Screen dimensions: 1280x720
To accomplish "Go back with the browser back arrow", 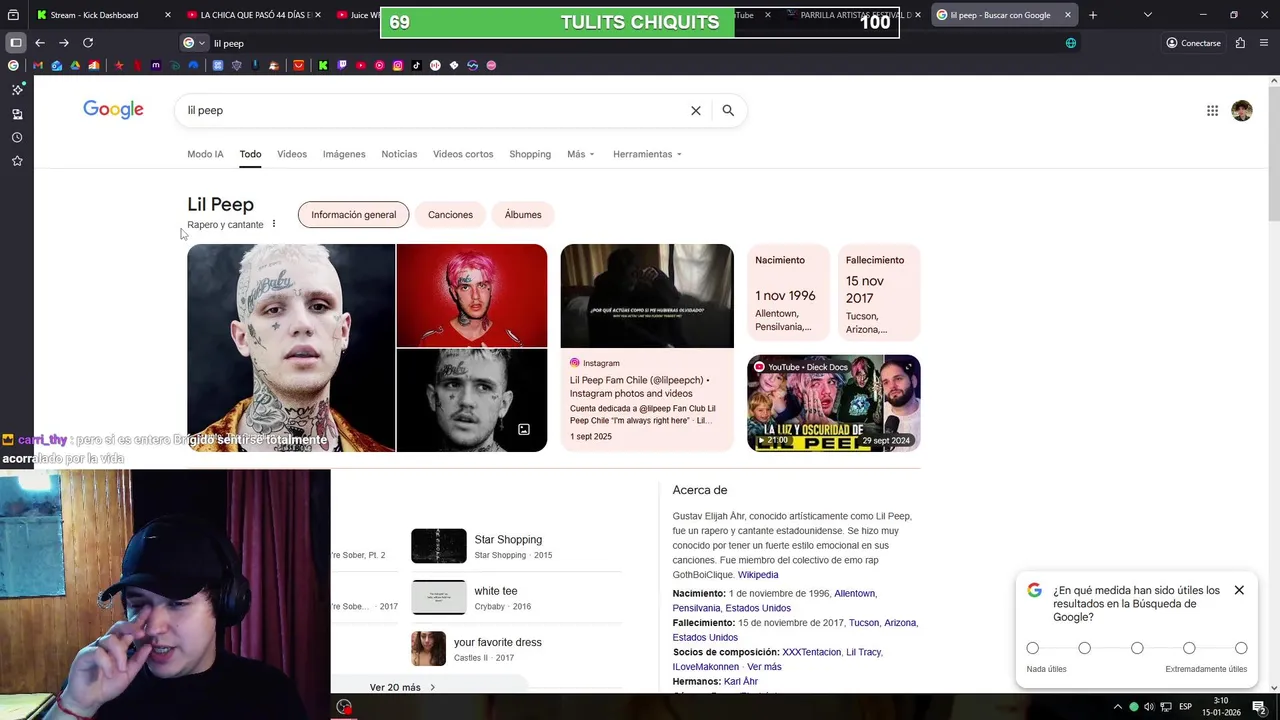I will (x=39, y=43).
